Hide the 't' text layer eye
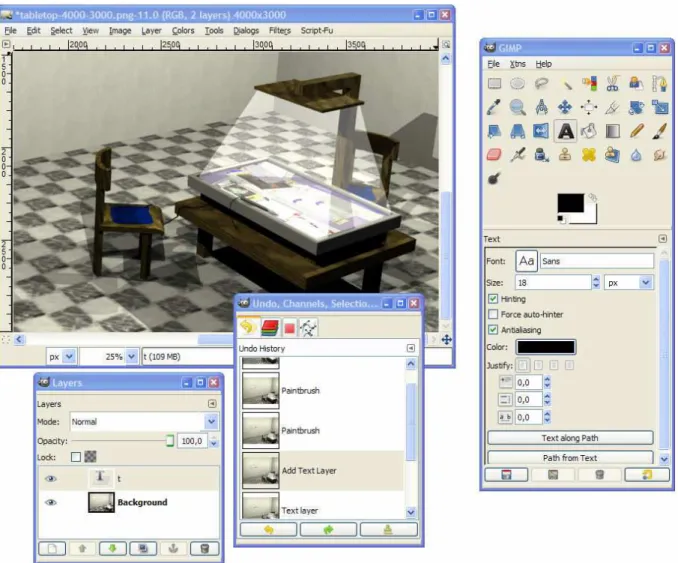Screen dimensions: 678x563 (51, 479)
